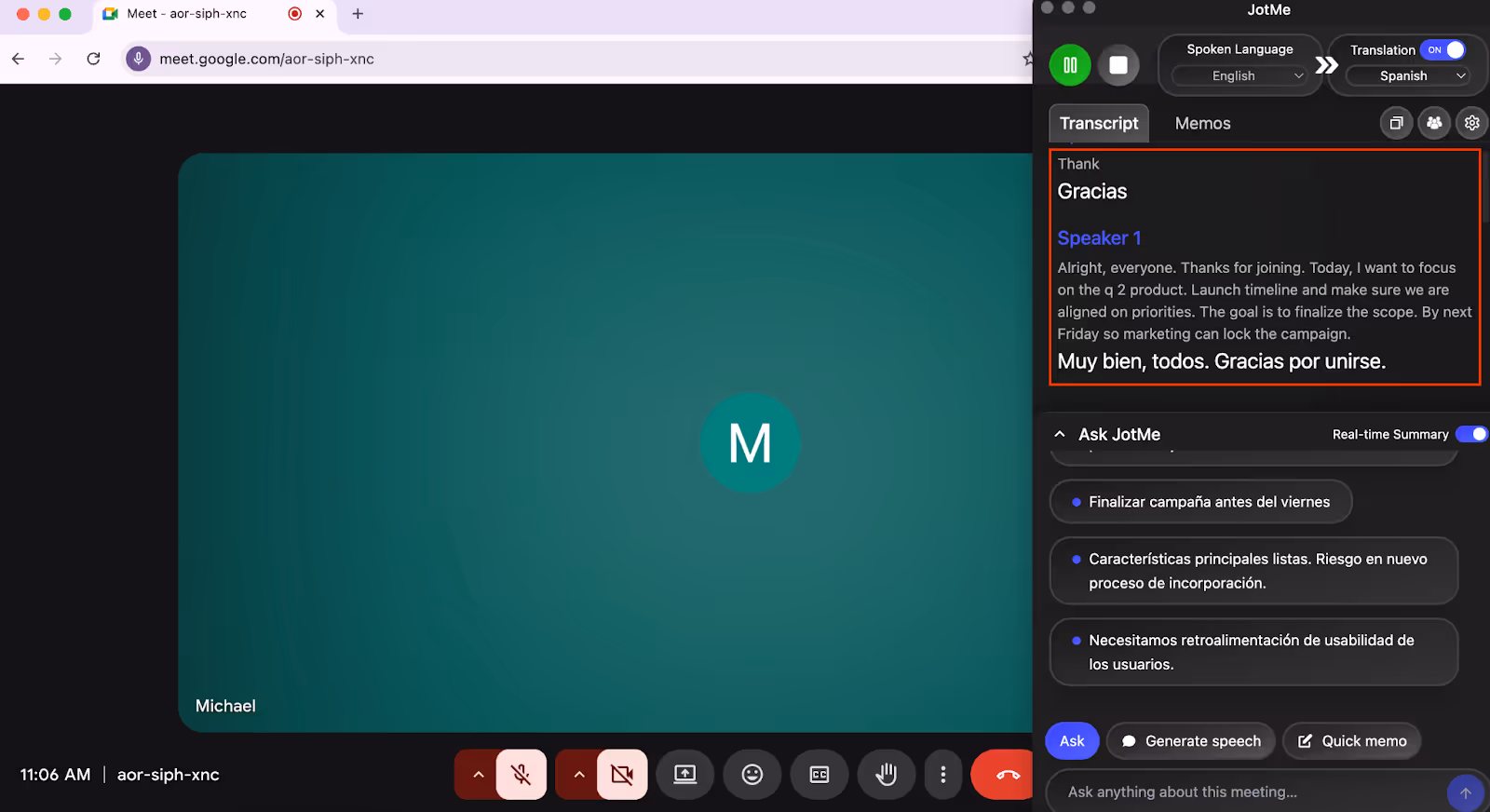Focus the Ask anything about this meeting field
This screenshot has height=812, width=1490.
(x=1246, y=792)
